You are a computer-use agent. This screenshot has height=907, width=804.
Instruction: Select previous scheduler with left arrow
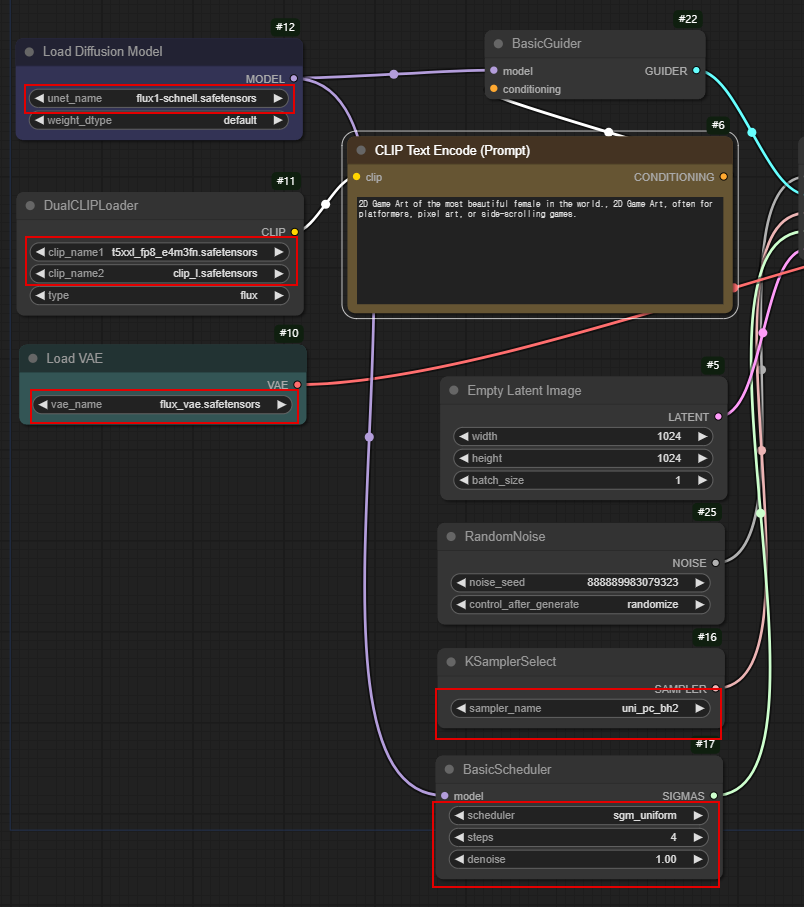[x=459, y=816]
